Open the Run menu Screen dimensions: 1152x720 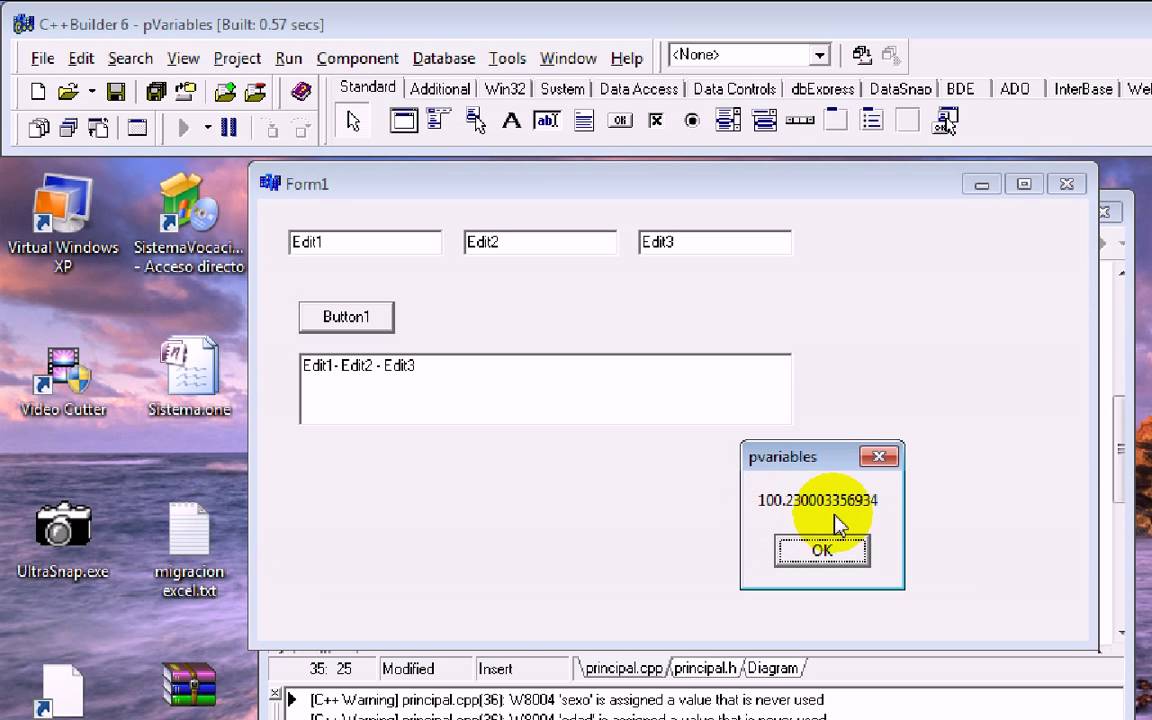coord(289,58)
